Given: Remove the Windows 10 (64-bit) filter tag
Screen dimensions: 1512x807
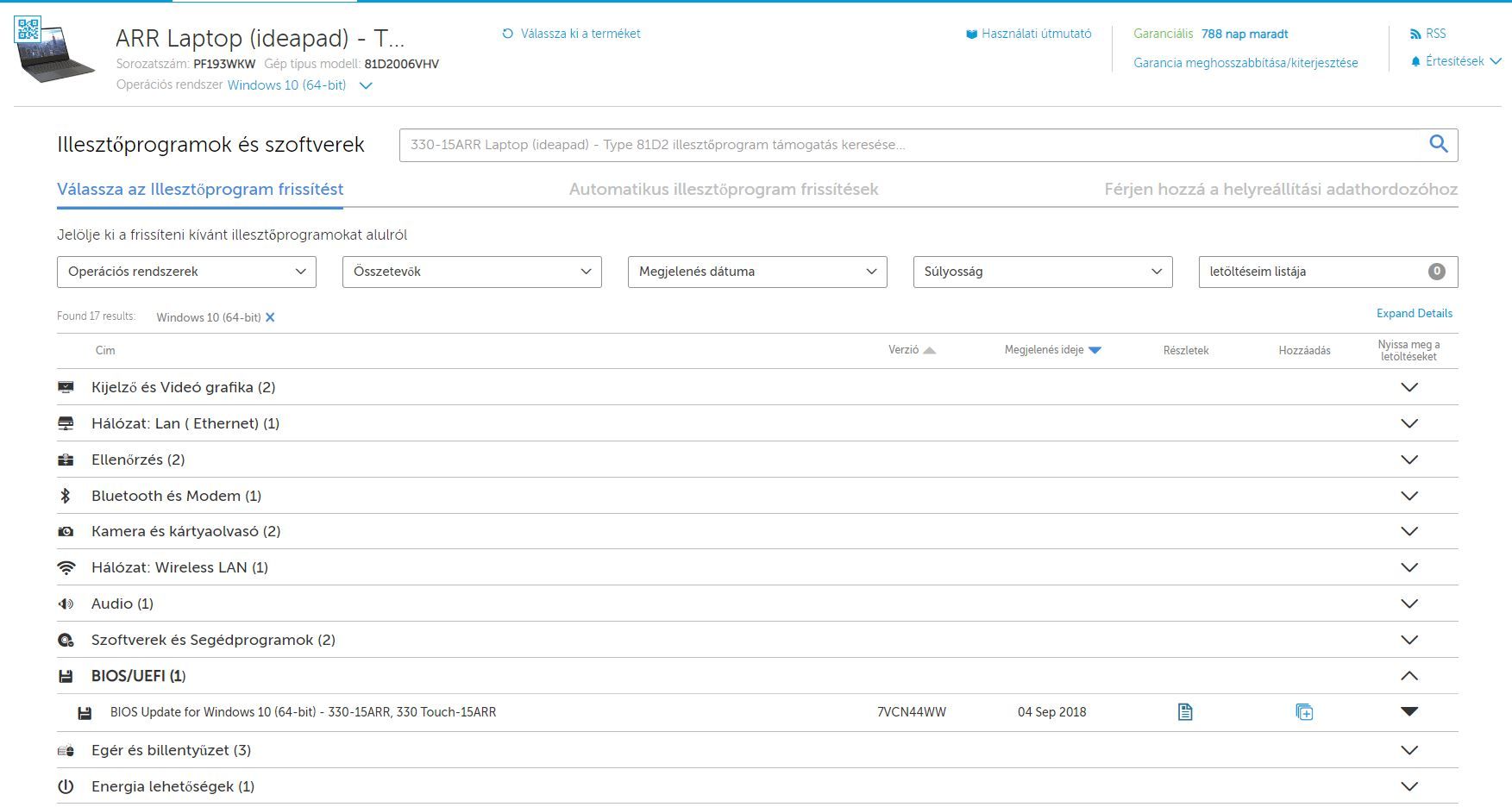Looking at the screenshot, I should (x=270, y=317).
